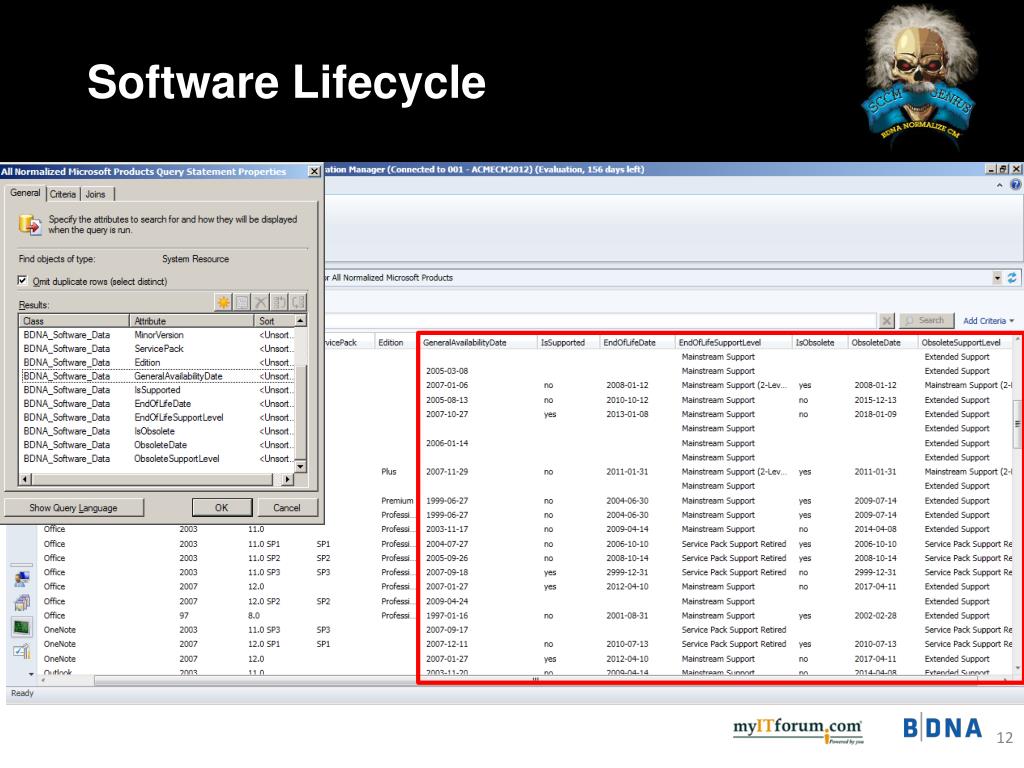Select the EndOfLifeSupportLevel row in Results list
Image resolution: width=1024 pixels, height=768 pixels.
click(157, 417)
